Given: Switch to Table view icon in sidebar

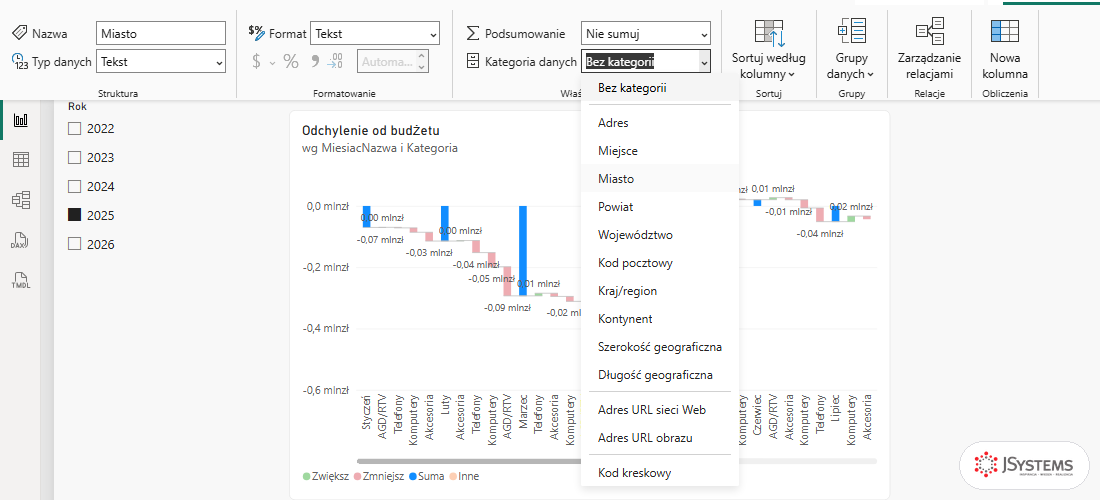Looking at the screenshot, I should click(x=21, y=160).
